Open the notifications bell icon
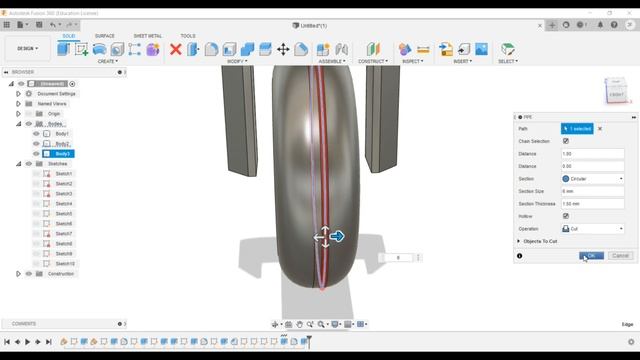The width and height of the screenshot is (640, 360). (x=600, y=25)
